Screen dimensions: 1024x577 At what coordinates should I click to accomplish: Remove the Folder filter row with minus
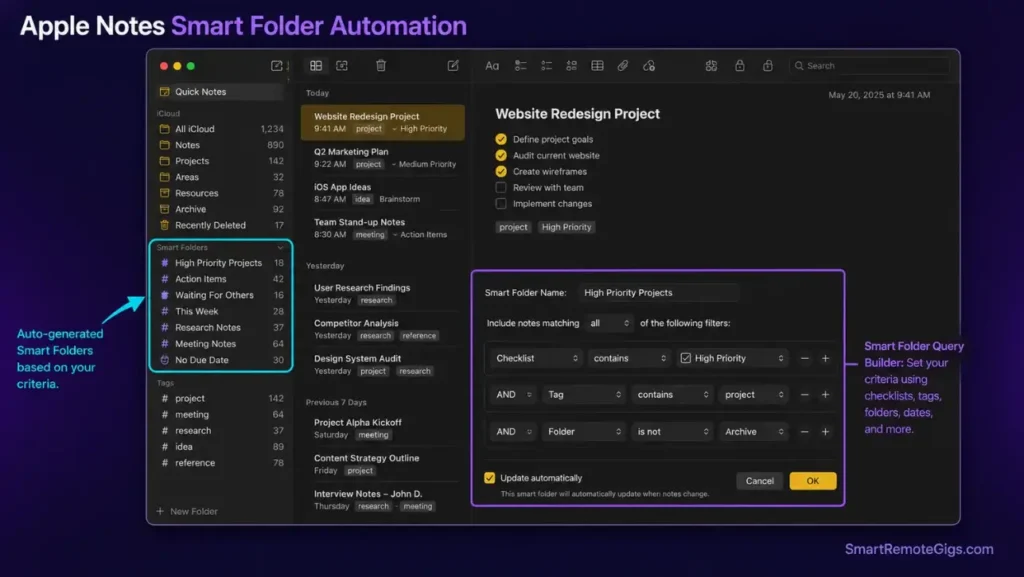click(805, 432)
